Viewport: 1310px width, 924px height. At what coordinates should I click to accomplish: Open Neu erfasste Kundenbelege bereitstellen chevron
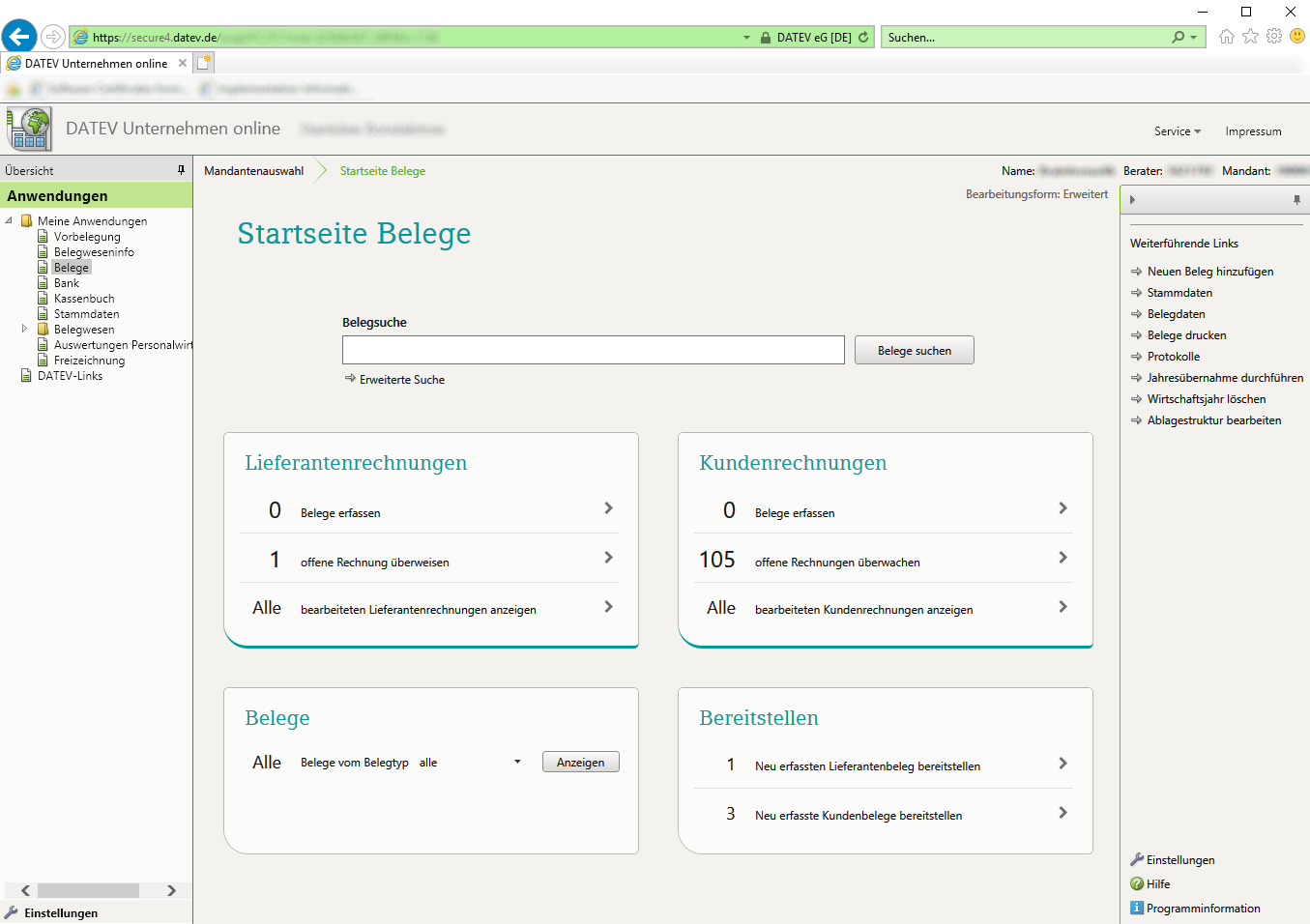(x=1063, y=813)
